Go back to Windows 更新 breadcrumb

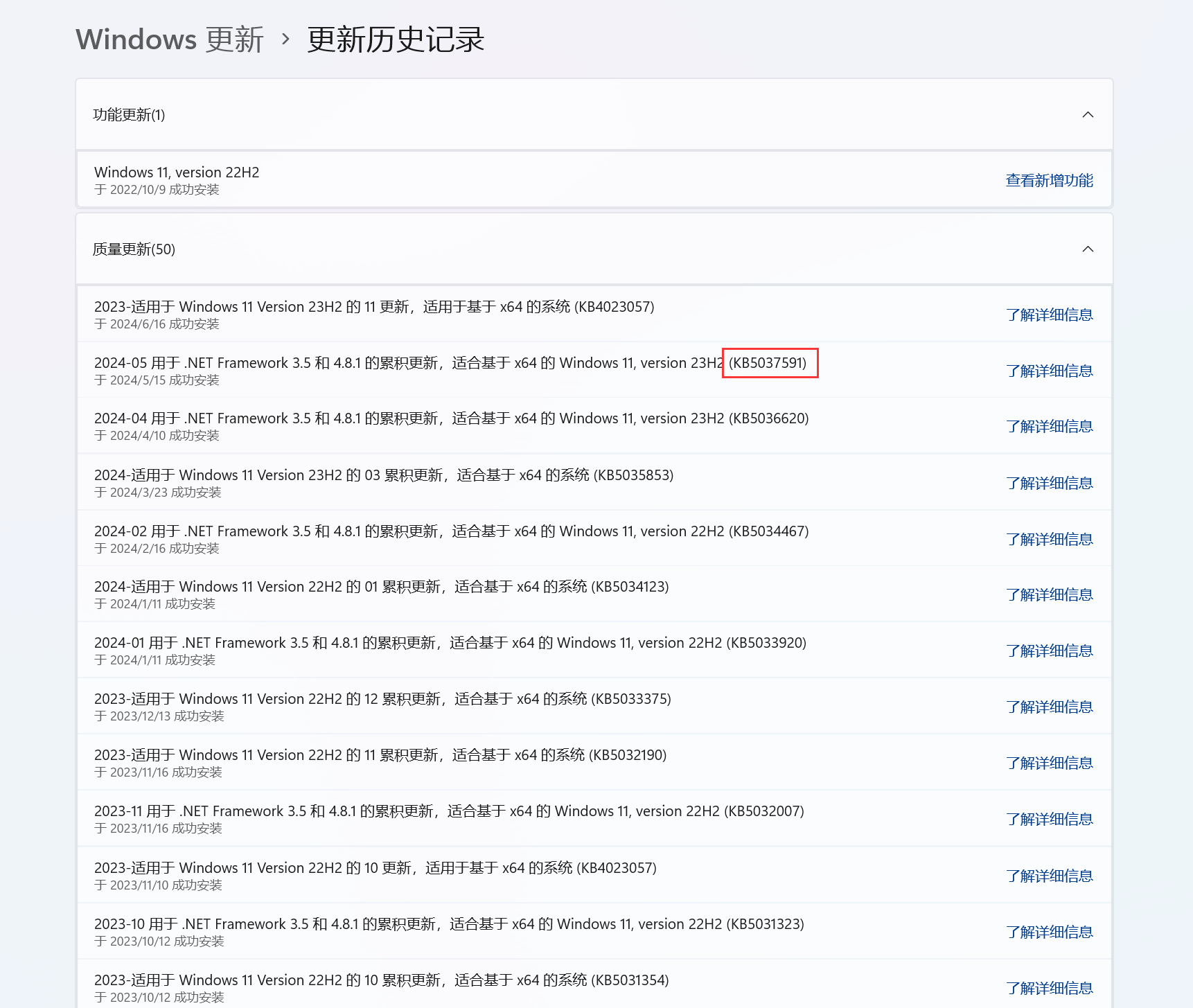click(x=170, y=39)
